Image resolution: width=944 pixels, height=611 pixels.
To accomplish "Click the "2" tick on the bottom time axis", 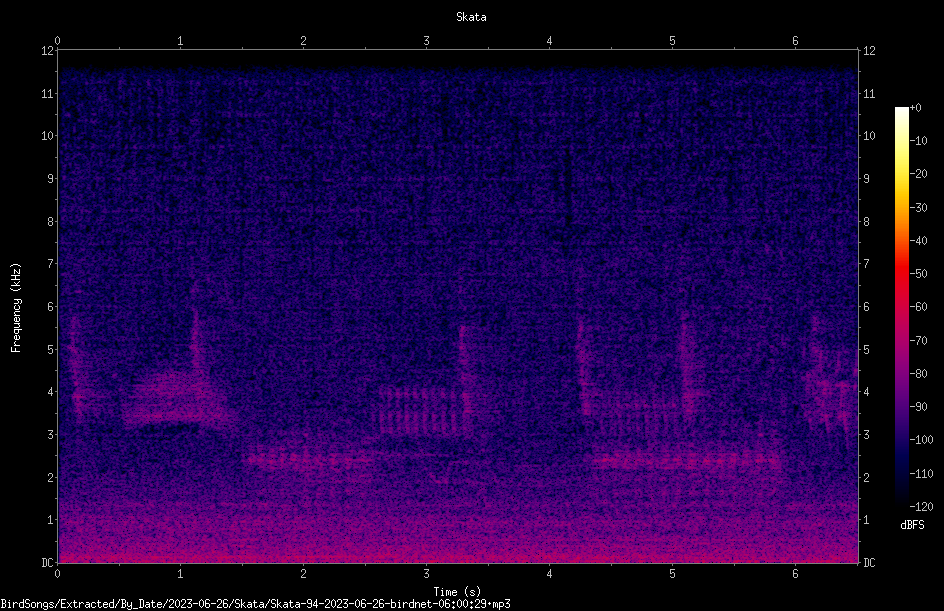I will pos(303,574).
